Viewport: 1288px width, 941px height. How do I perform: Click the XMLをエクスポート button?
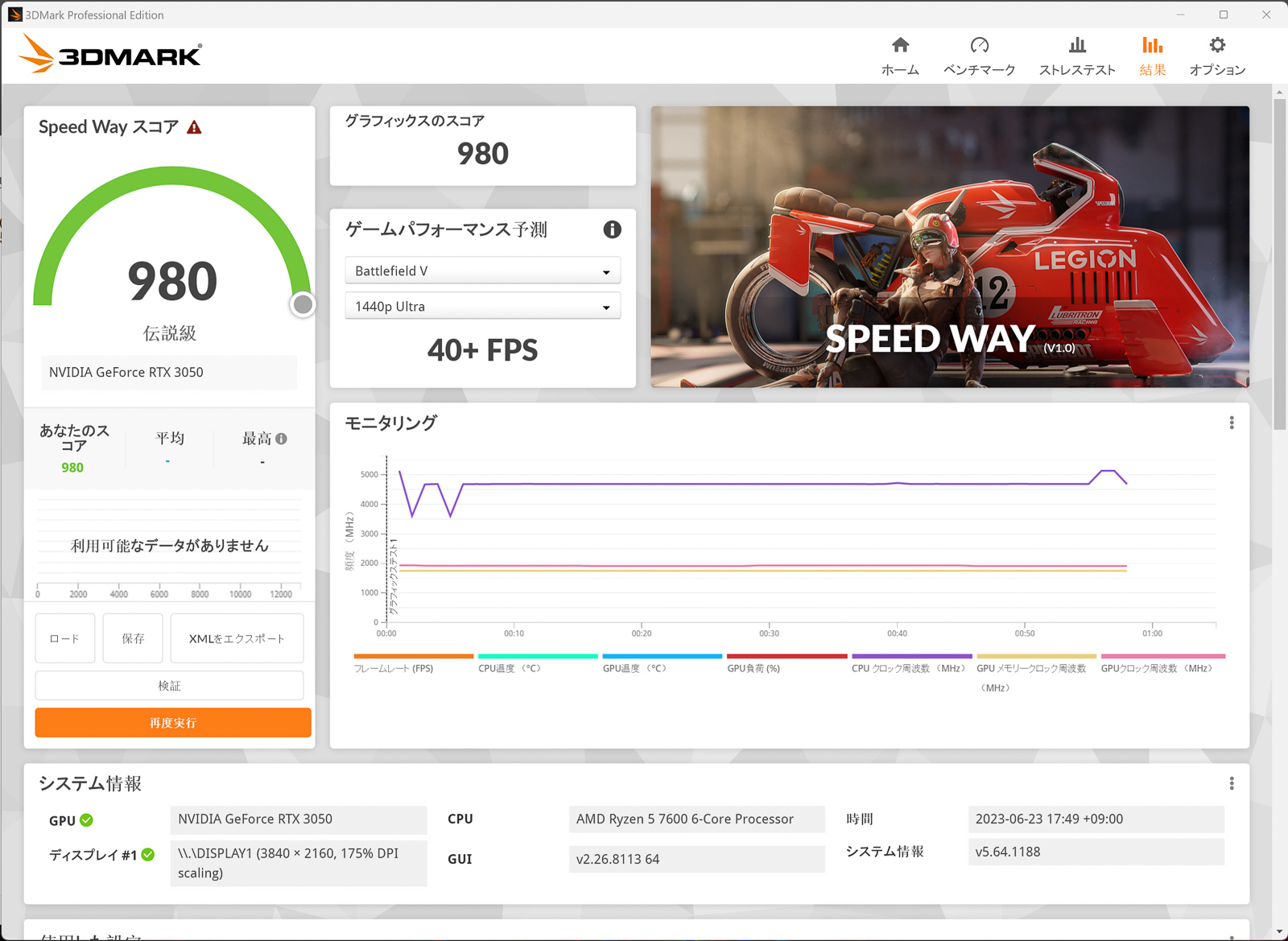coord(236,638)
